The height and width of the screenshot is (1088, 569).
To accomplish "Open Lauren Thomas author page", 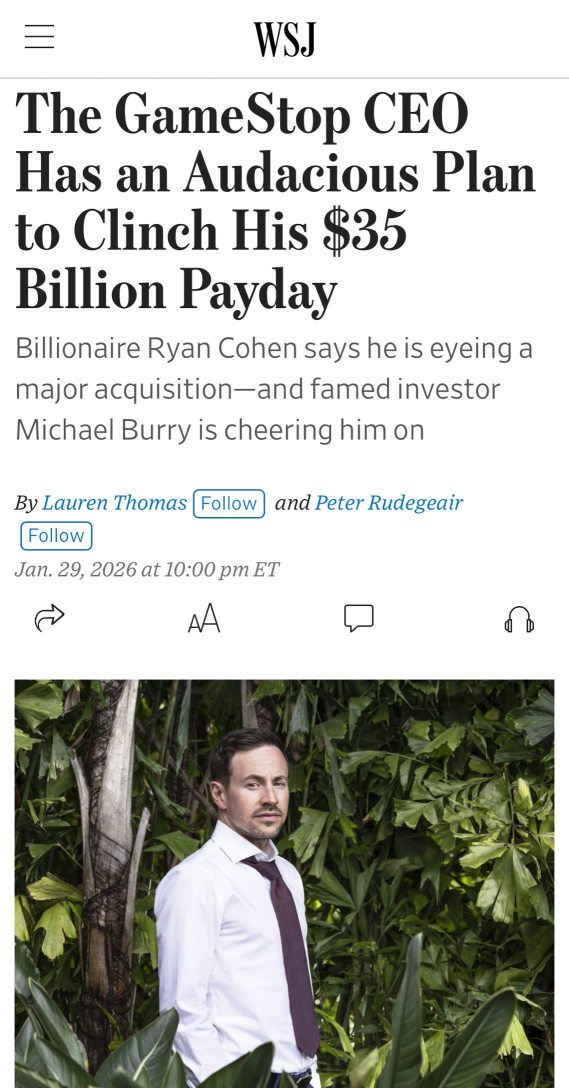I will (x=114, y=503).
